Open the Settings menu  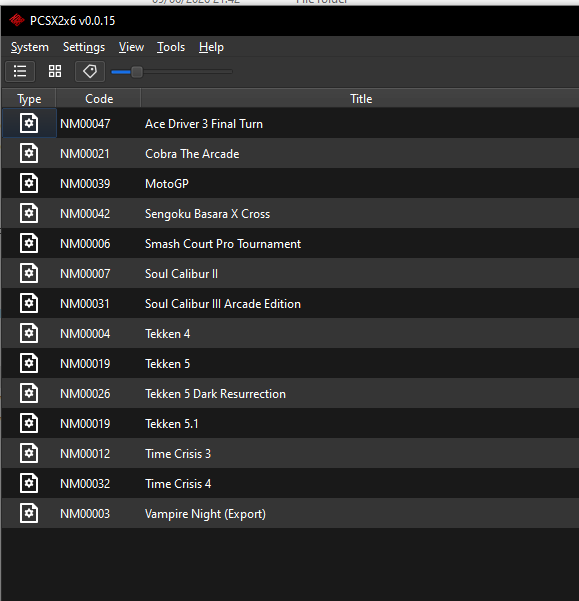(84, 47)
